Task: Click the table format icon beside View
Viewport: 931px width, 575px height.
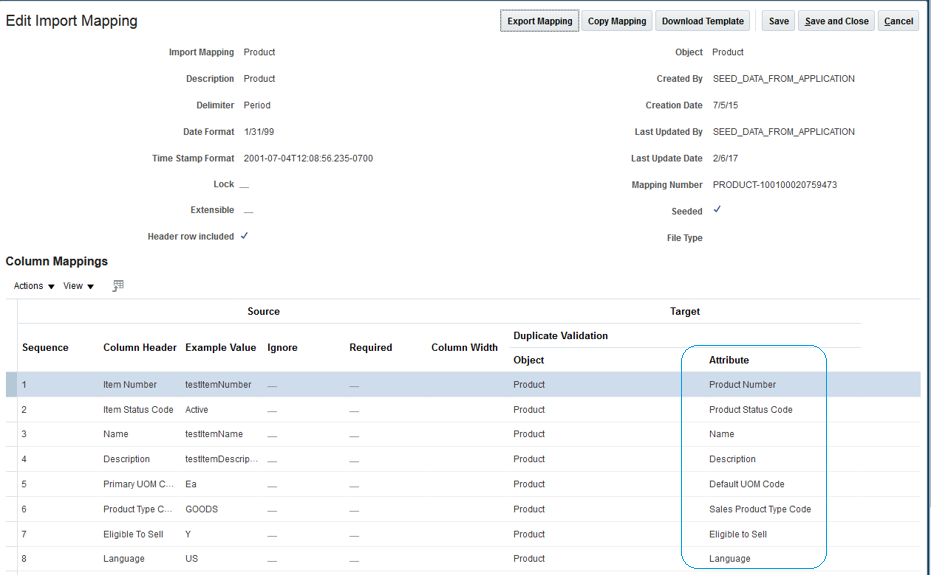Action: pos(118,286)
